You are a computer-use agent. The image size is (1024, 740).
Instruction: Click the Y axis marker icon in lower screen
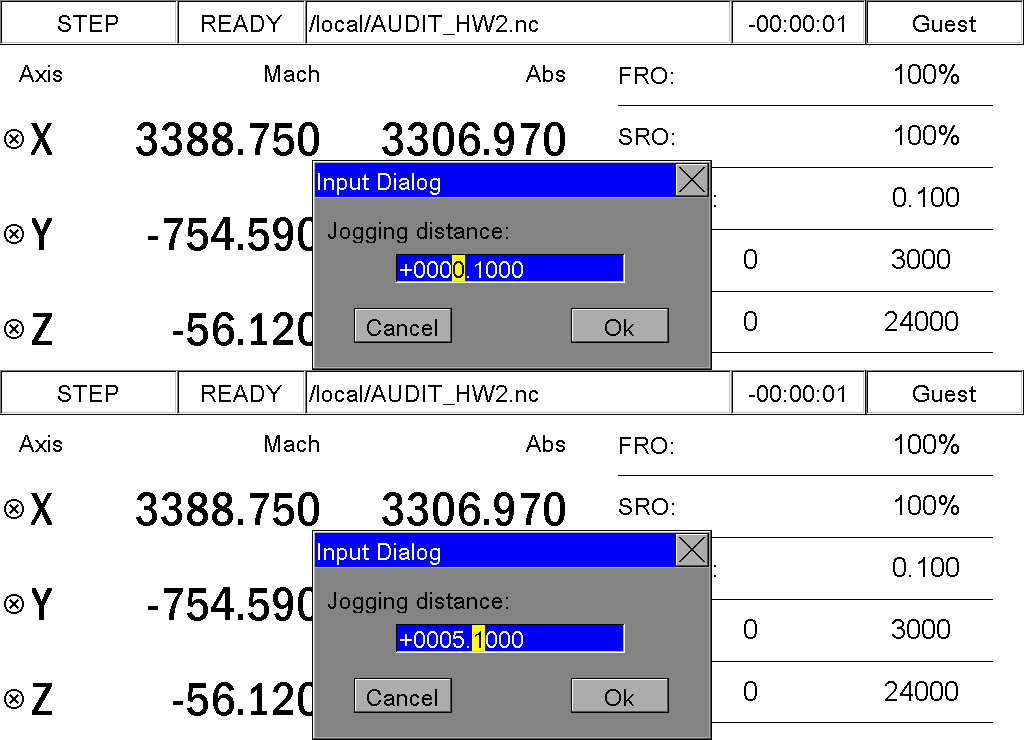14,603
